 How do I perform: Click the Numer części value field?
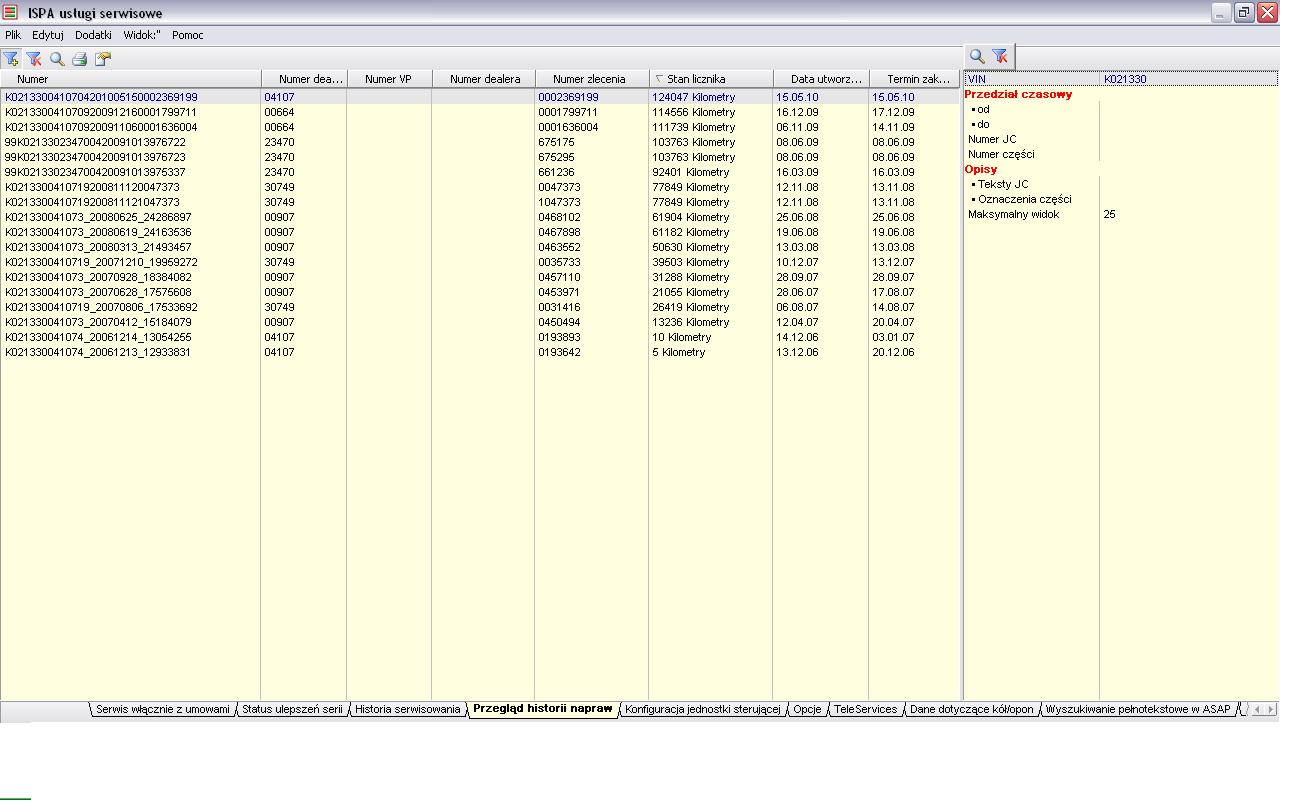(1189, 154)
